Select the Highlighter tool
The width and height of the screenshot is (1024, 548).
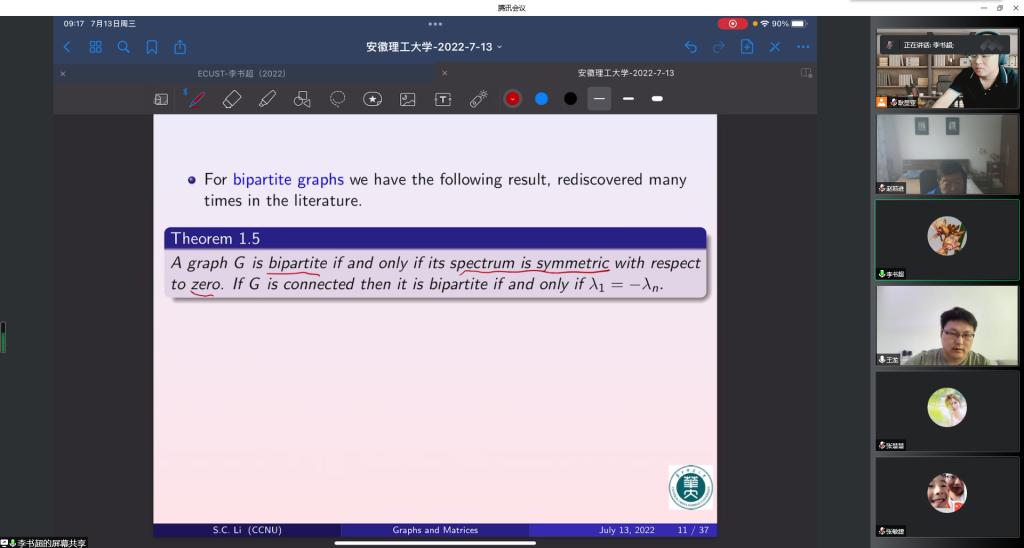point(267,99)
